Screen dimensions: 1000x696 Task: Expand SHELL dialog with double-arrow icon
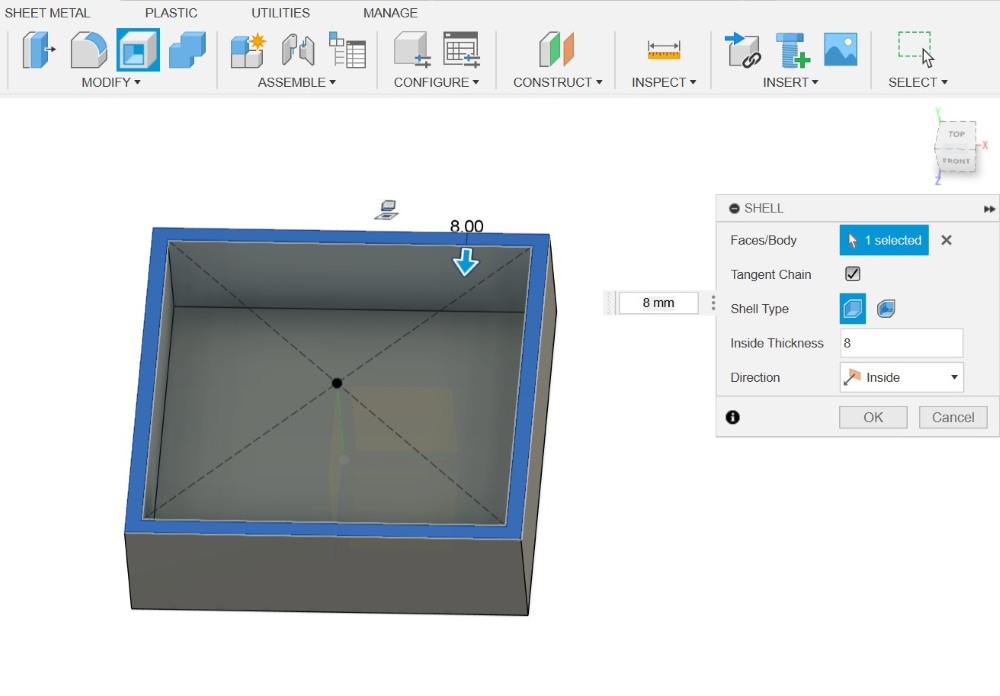tap(989, 209)
